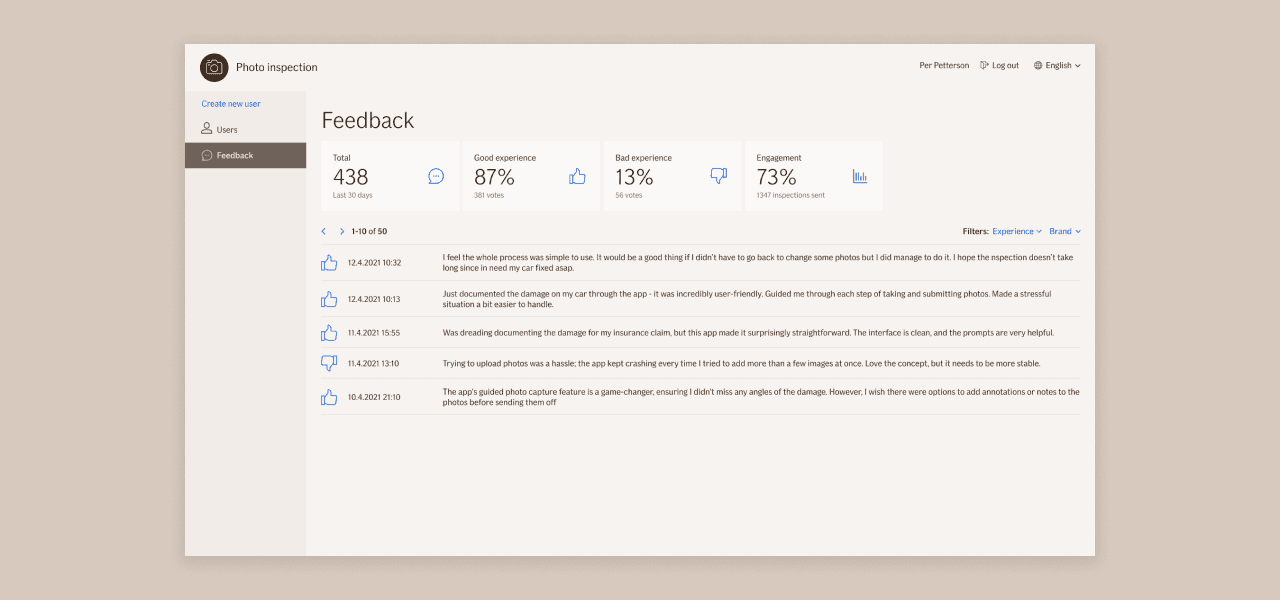This screenshot has height=600, width=1280.
Task: Click the 'Filters:' label
Action: [976, 231]
